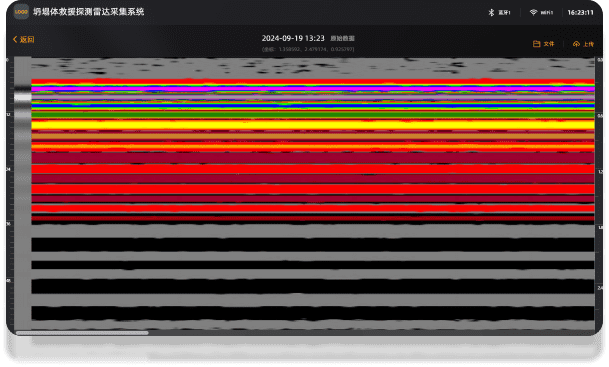Click the 坍塌体救援探测雷达采集系统 app title
609x367 pixels.
[89, 12]
